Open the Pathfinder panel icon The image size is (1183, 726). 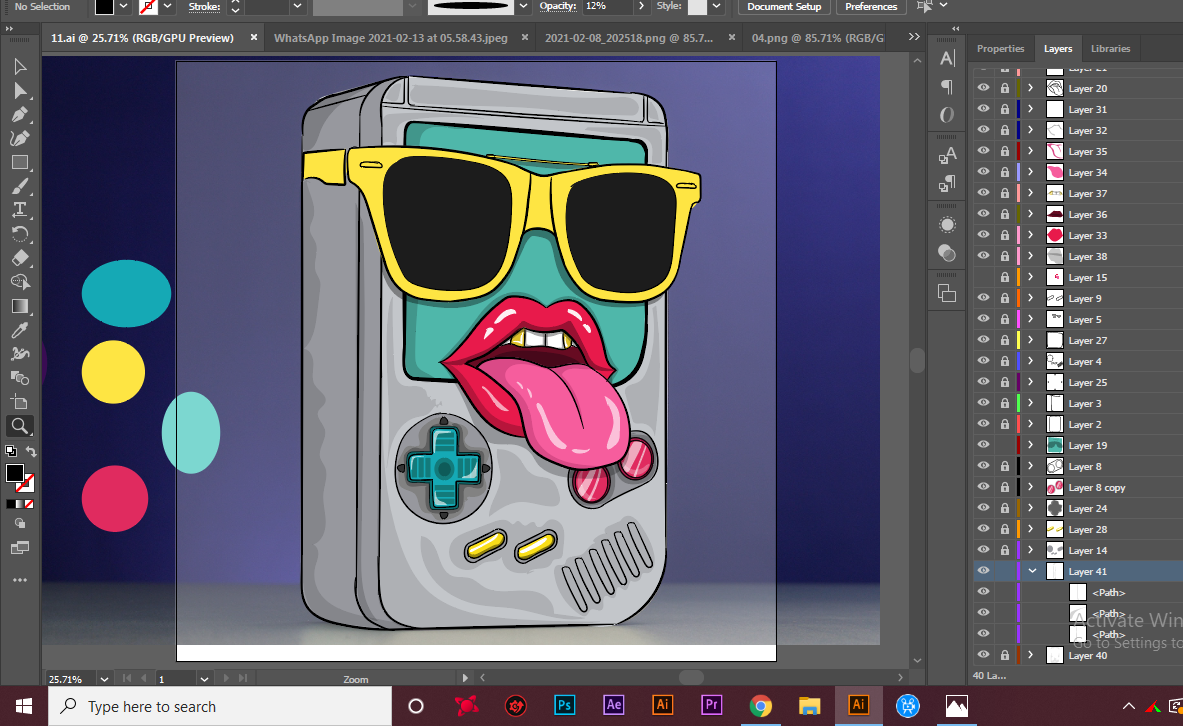[946, 292]
